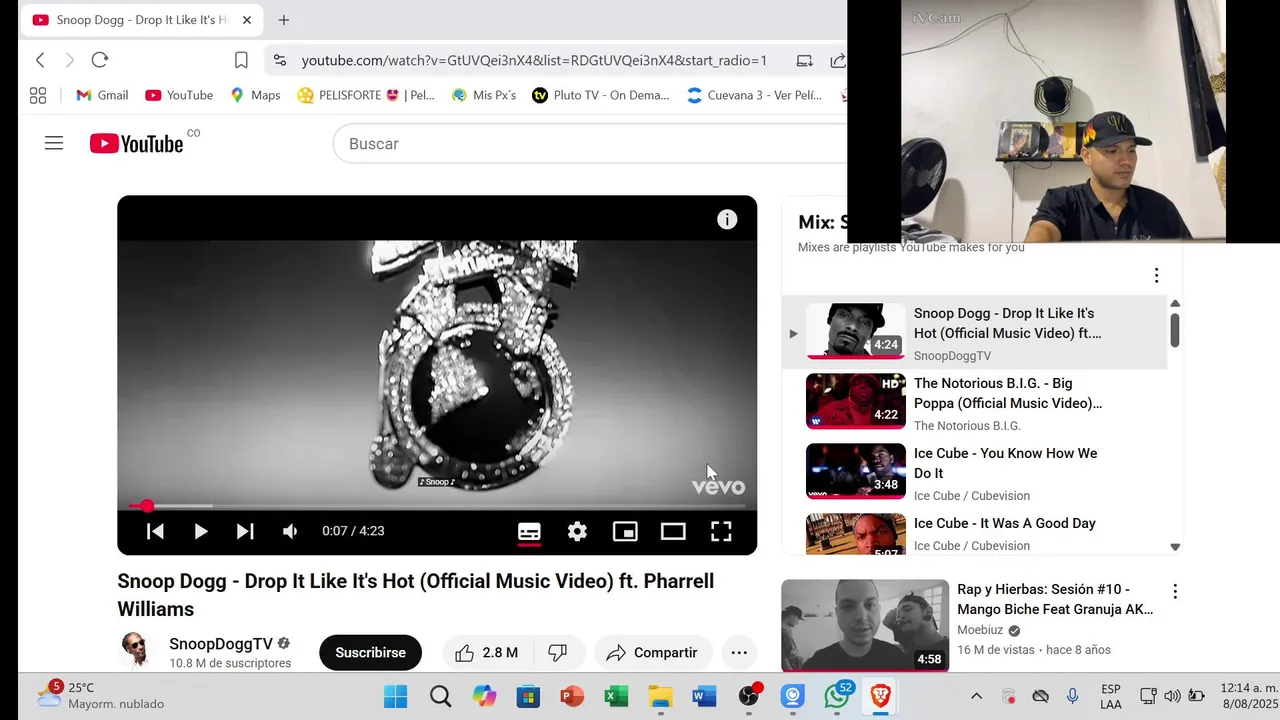Subscribe with the Suscribirse button

pyautogui.click(x=370, y=652)
